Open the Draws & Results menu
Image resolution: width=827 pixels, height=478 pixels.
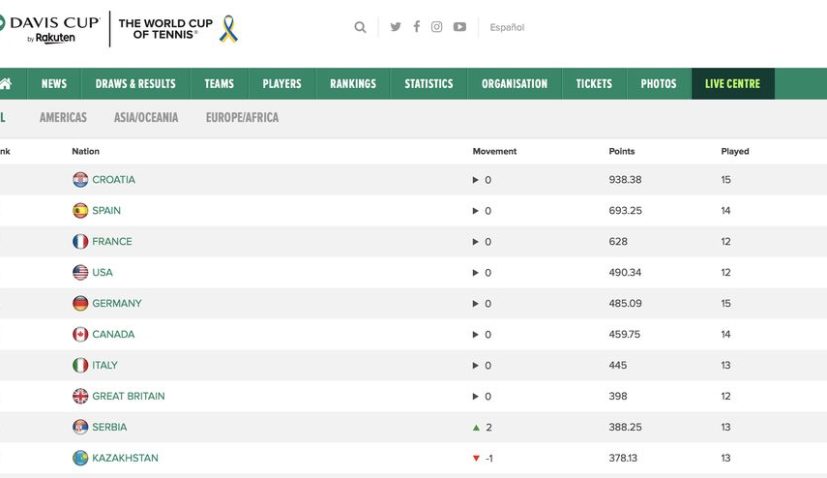(x=135, y=84)
